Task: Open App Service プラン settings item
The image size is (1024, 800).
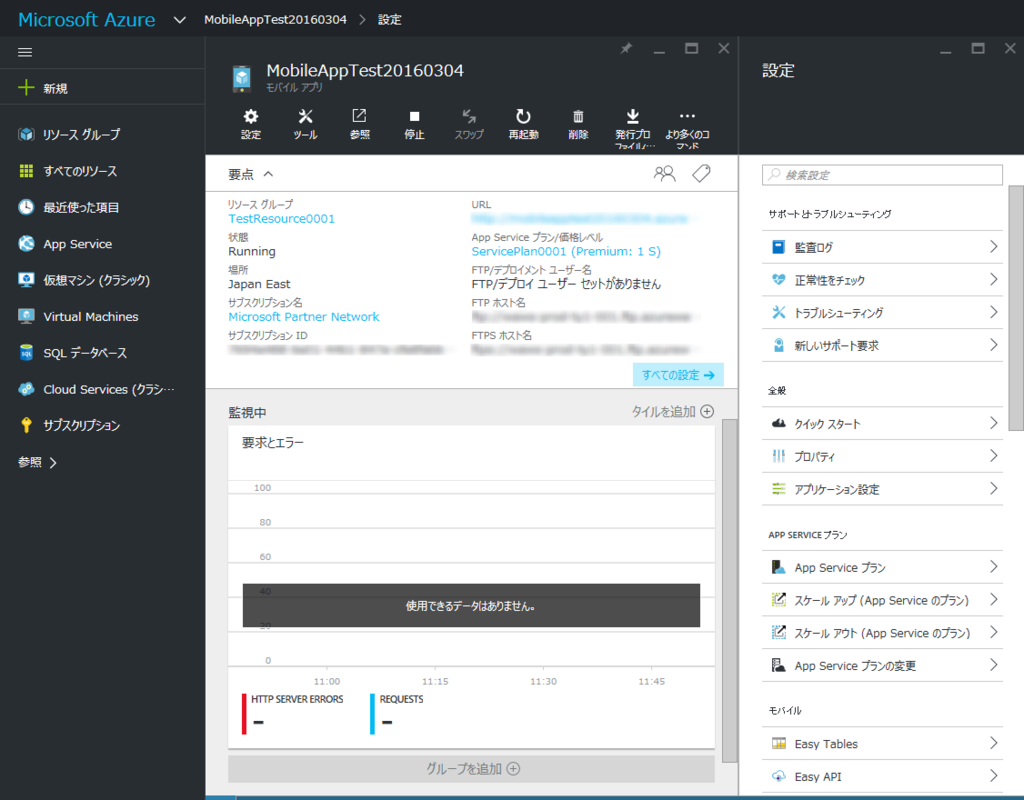Action: 882,567
